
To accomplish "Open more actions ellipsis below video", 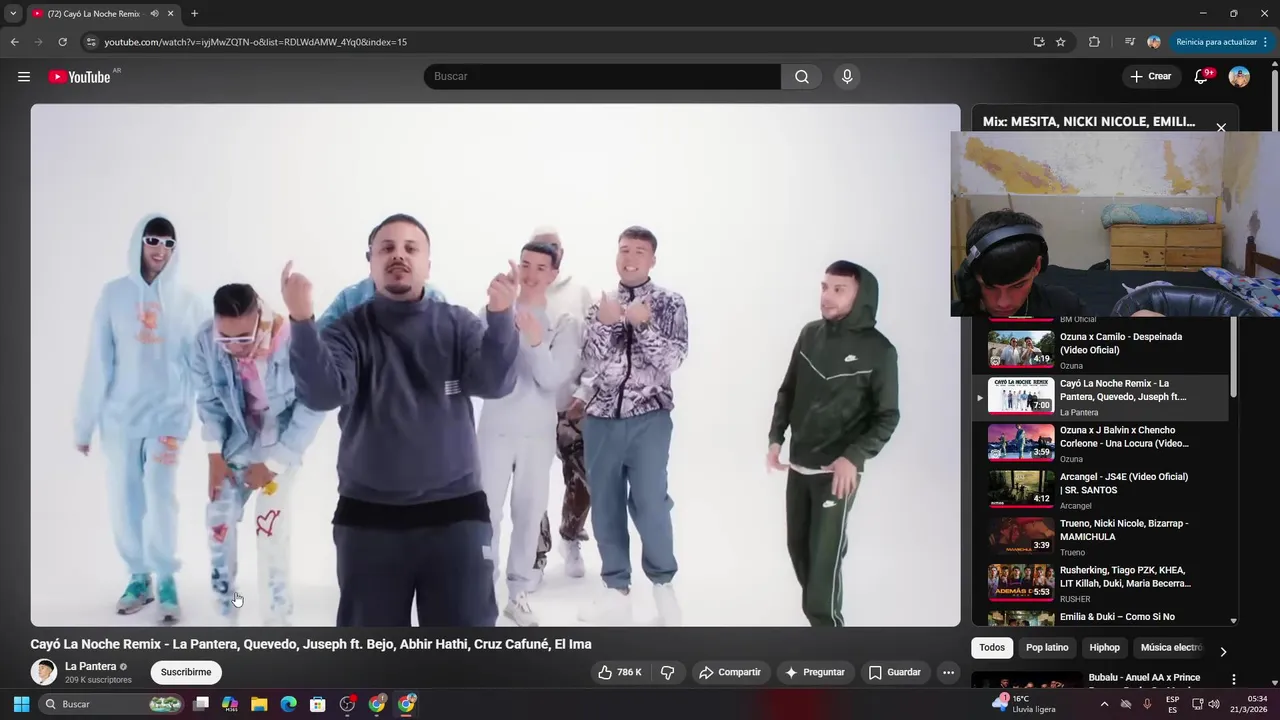I will [x=949, y=672].
